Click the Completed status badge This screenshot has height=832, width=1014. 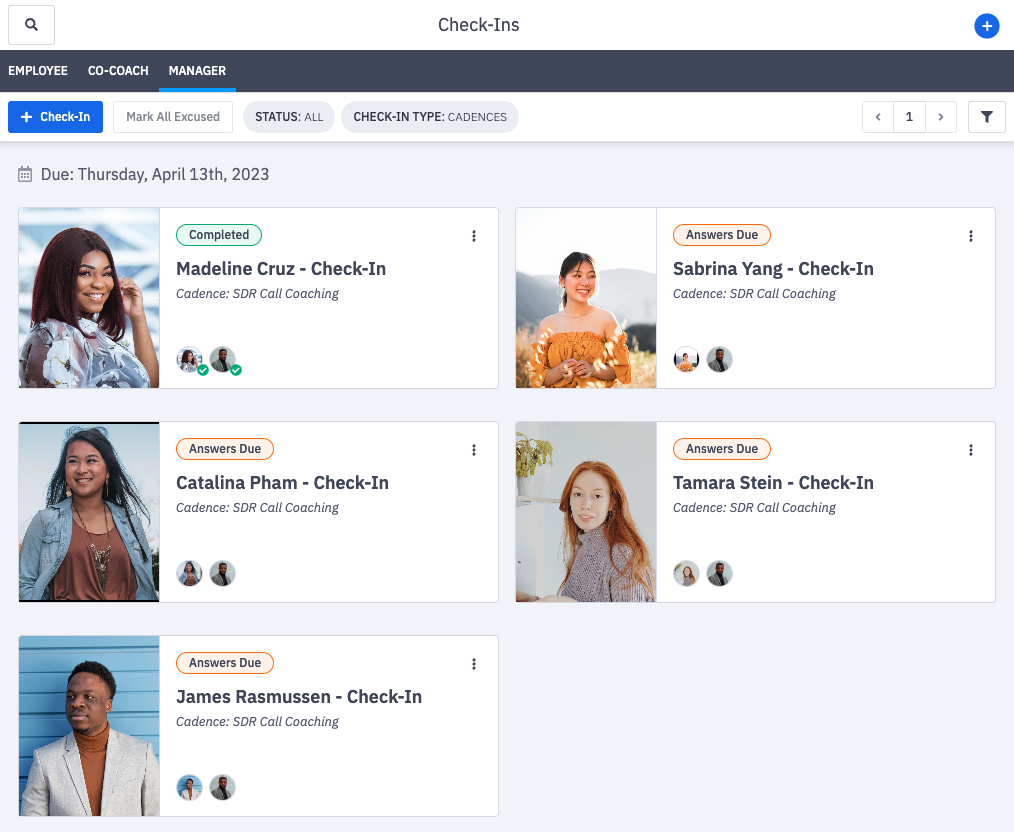tap(219, 235)
